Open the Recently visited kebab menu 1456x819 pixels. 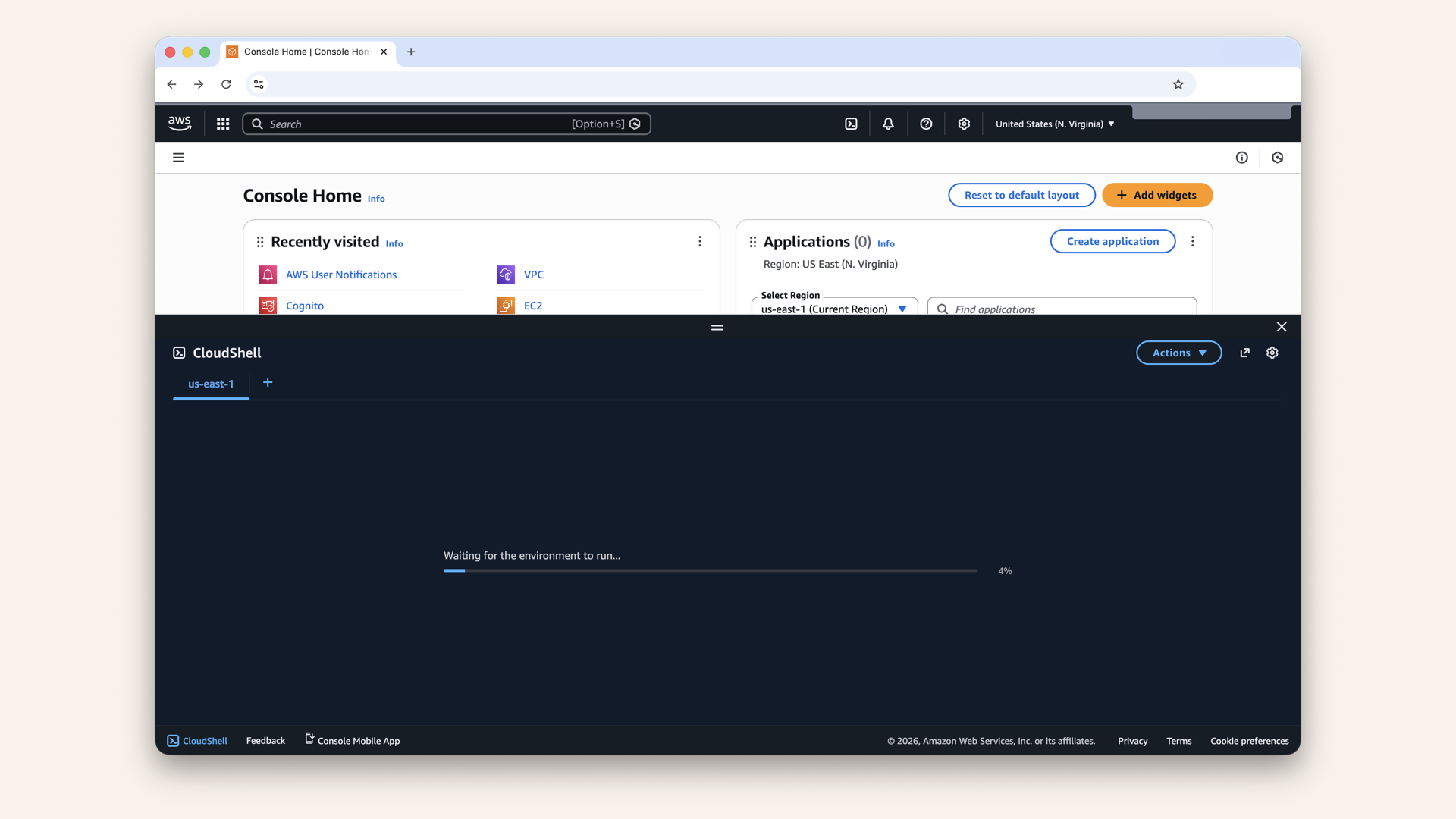[700, 241]
